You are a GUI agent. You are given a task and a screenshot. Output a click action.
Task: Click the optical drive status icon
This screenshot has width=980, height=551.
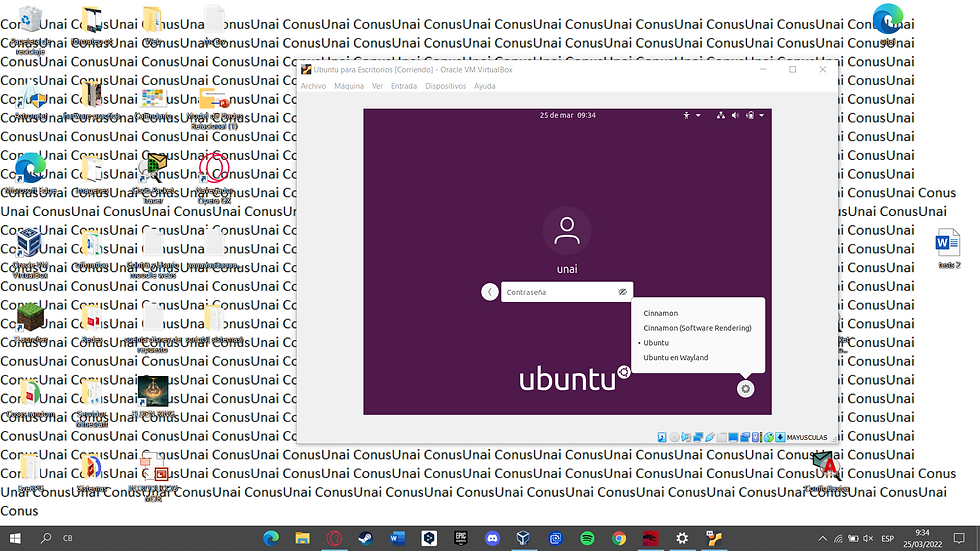click(674, 437)
